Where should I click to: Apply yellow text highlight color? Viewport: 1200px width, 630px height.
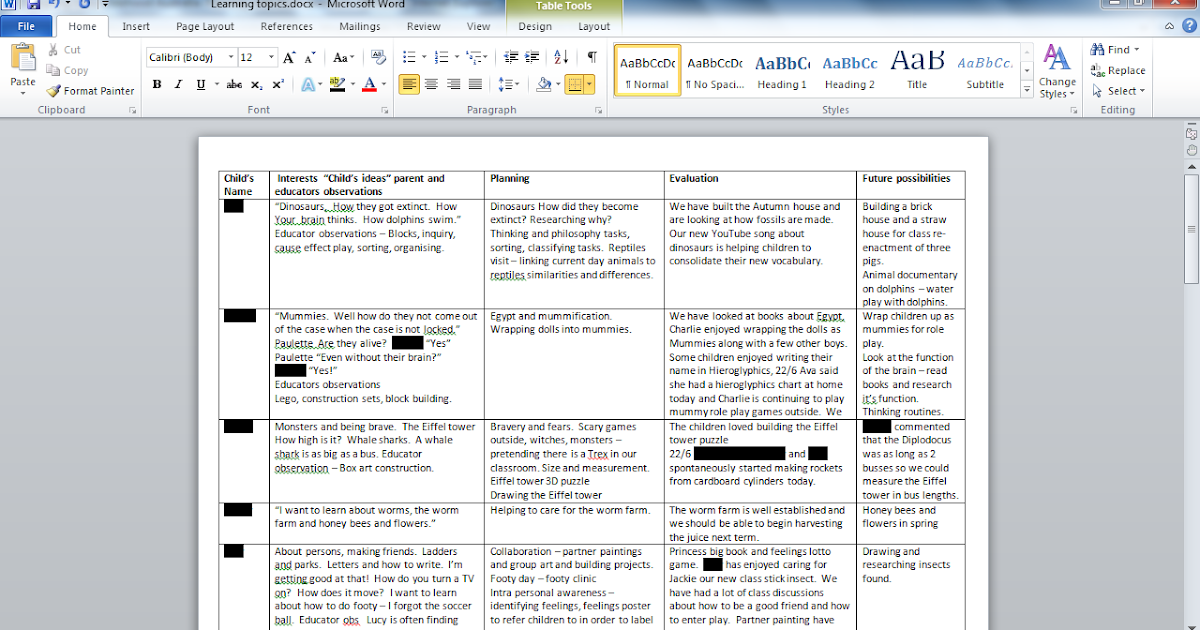point(337,85)
